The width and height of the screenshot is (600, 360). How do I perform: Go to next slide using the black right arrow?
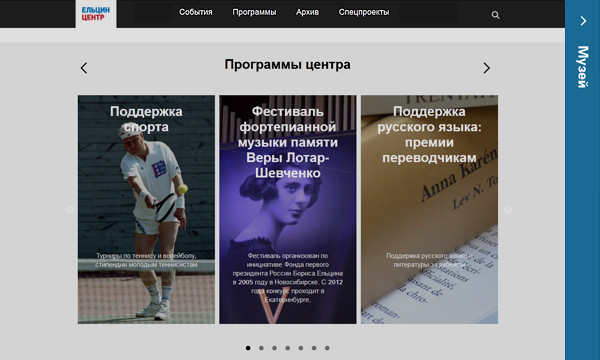tap(486, 68)
